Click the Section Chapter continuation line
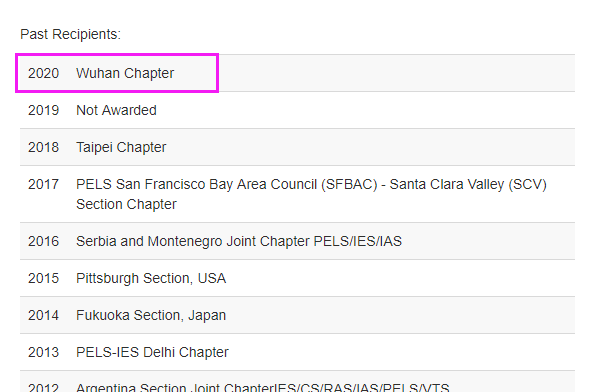Screen dimensions: 600x392 126,204
